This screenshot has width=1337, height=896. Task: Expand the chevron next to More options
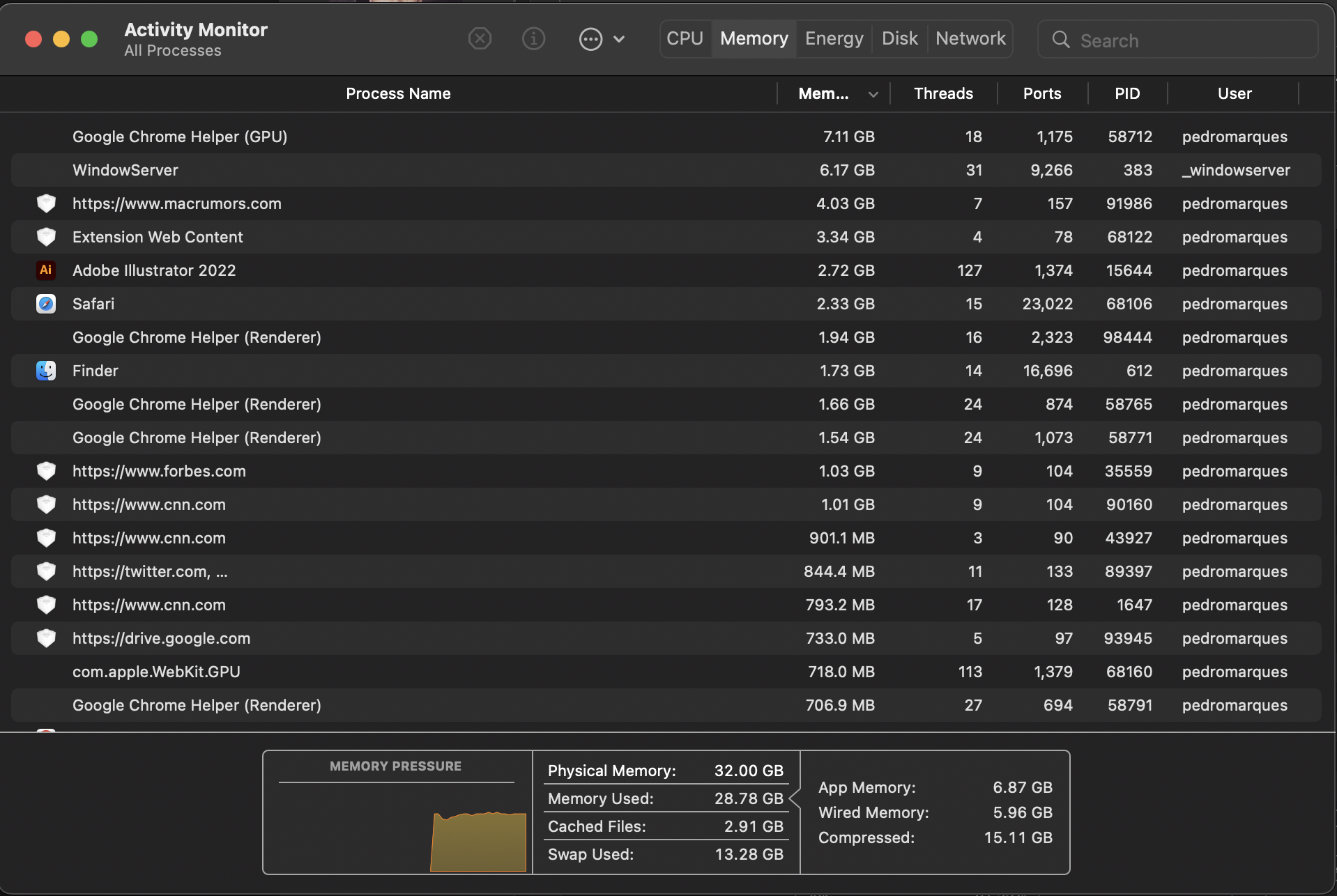(619, 39)
